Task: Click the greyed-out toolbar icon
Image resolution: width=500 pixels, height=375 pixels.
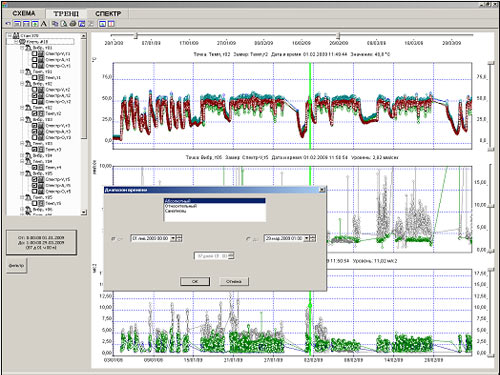Action: pos(91,24)
